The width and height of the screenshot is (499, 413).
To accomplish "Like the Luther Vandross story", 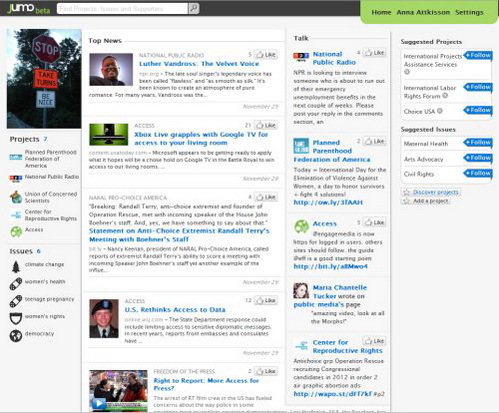I will (266, 54).
